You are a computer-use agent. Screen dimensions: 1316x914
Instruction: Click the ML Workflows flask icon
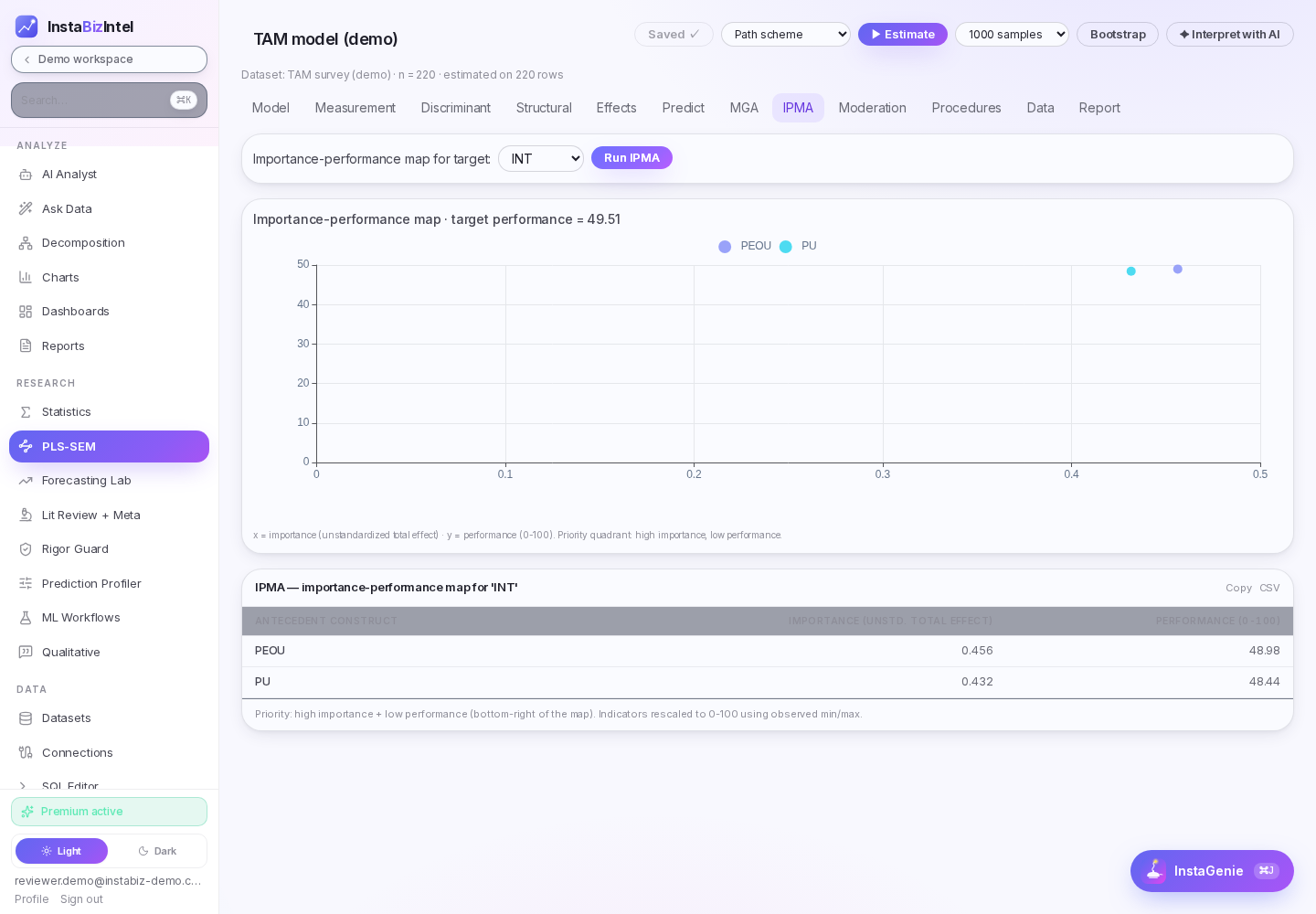[x=26, y=618]
